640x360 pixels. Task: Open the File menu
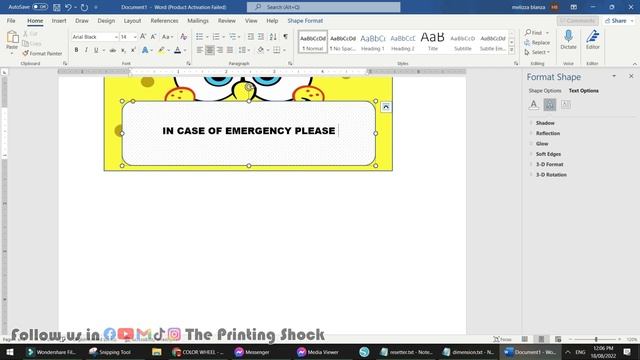point(11,21)
